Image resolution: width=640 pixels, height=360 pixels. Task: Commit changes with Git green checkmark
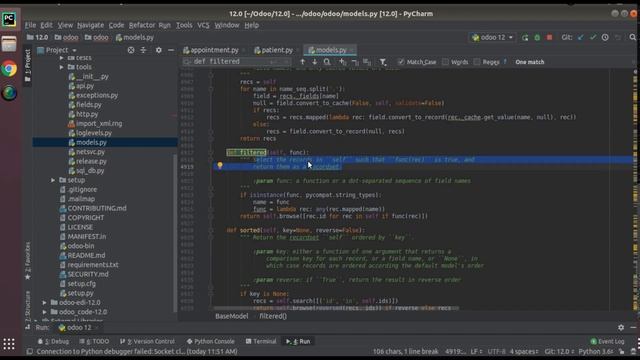593,38
